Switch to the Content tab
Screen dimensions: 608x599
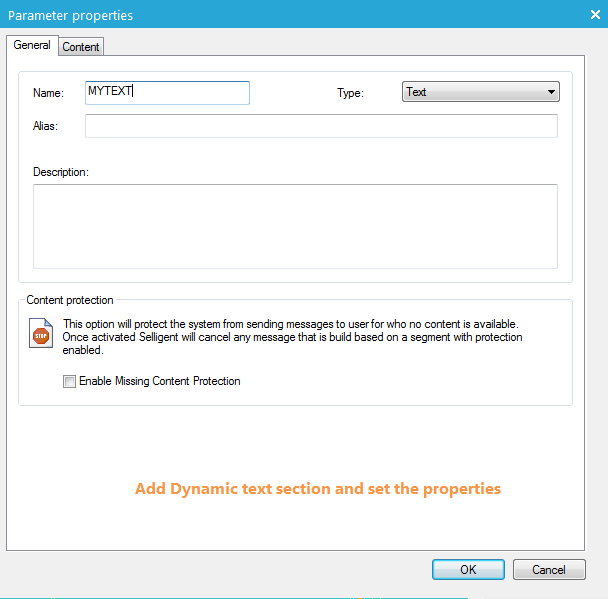81,47
